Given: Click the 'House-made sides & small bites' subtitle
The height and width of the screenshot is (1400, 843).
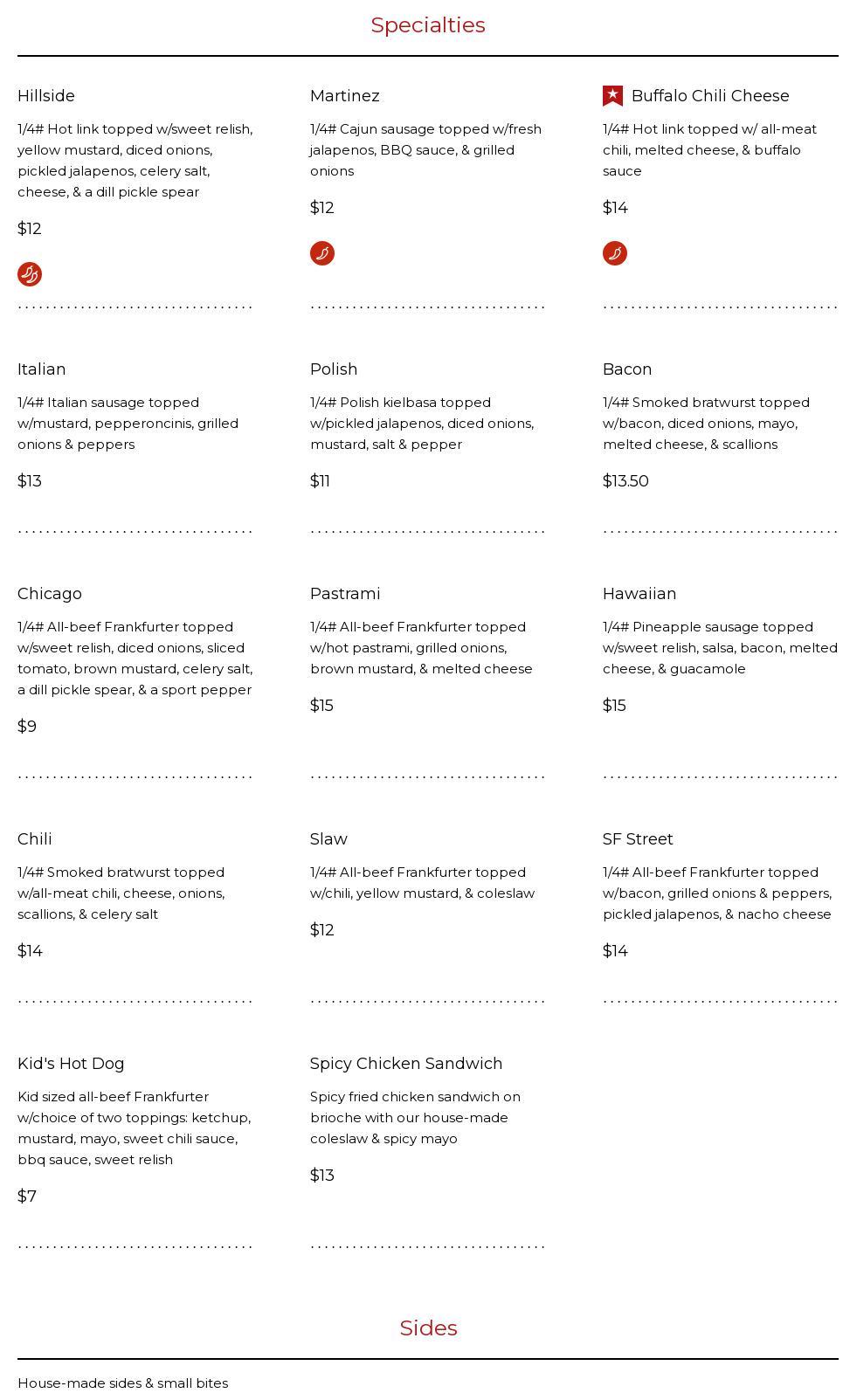Looking at the screenshot, I should [123, 1383].
